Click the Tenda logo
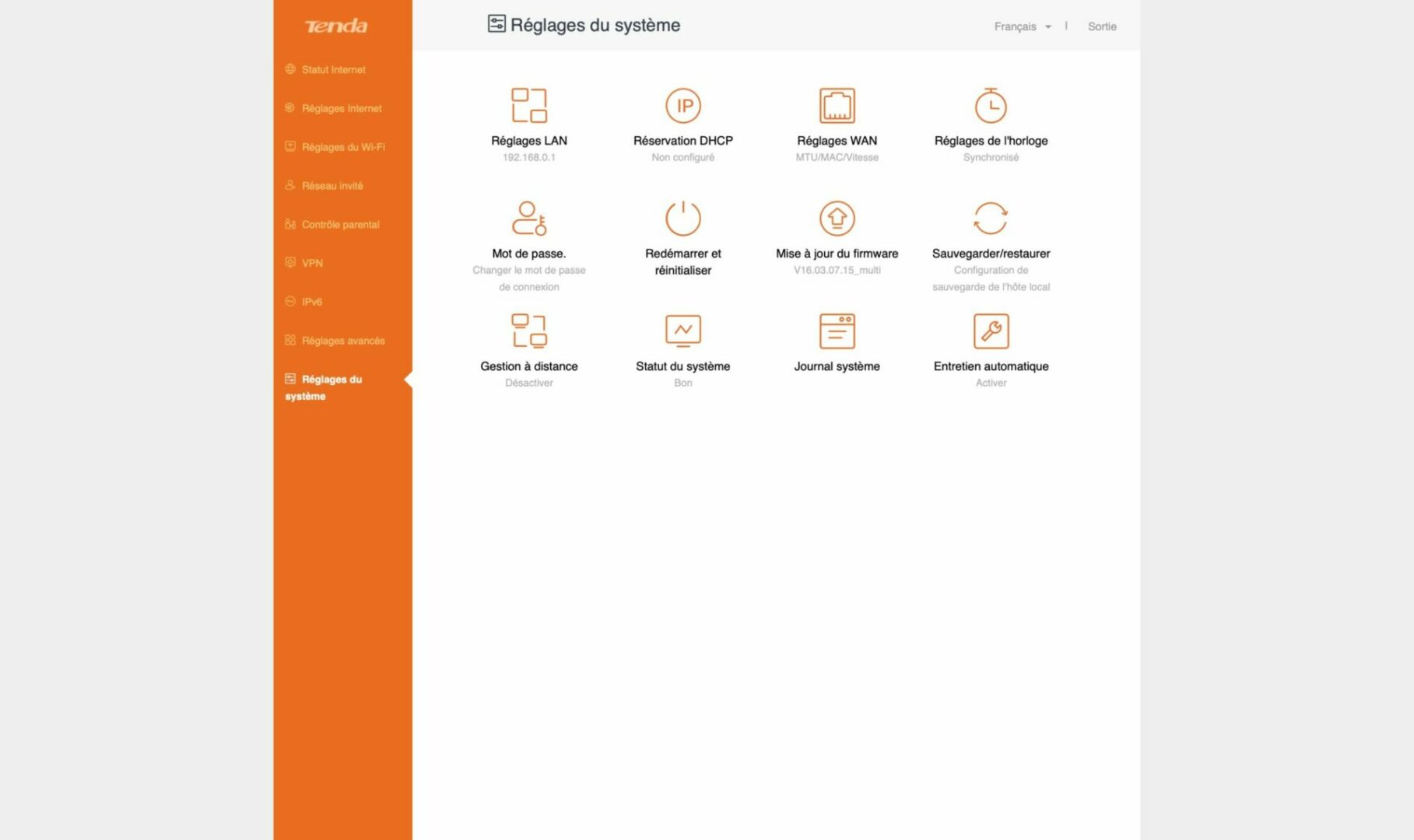This screenshot has width=1414, height=840. coord(336,26)
